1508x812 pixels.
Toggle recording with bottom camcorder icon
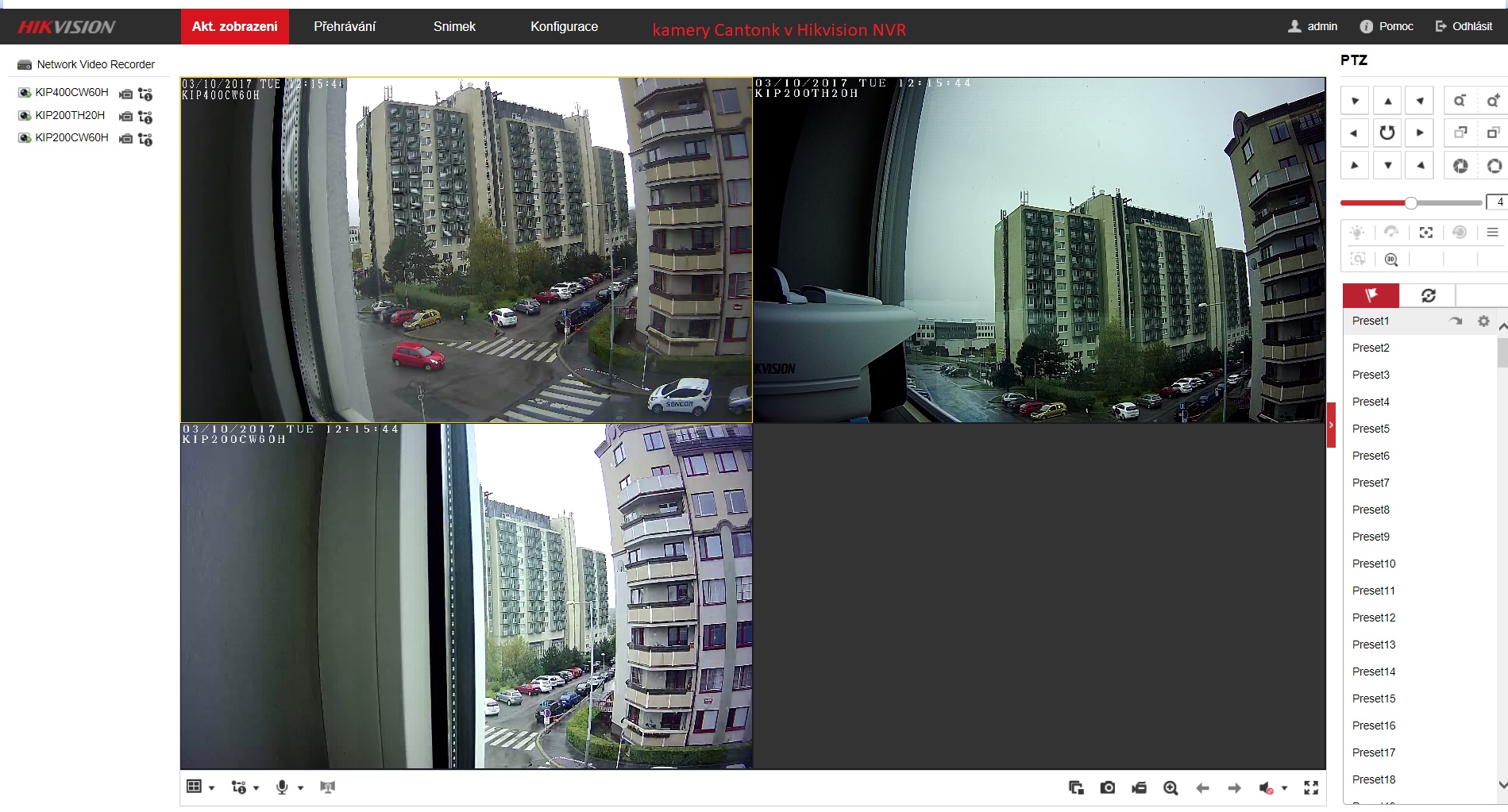coord(1140,787)
